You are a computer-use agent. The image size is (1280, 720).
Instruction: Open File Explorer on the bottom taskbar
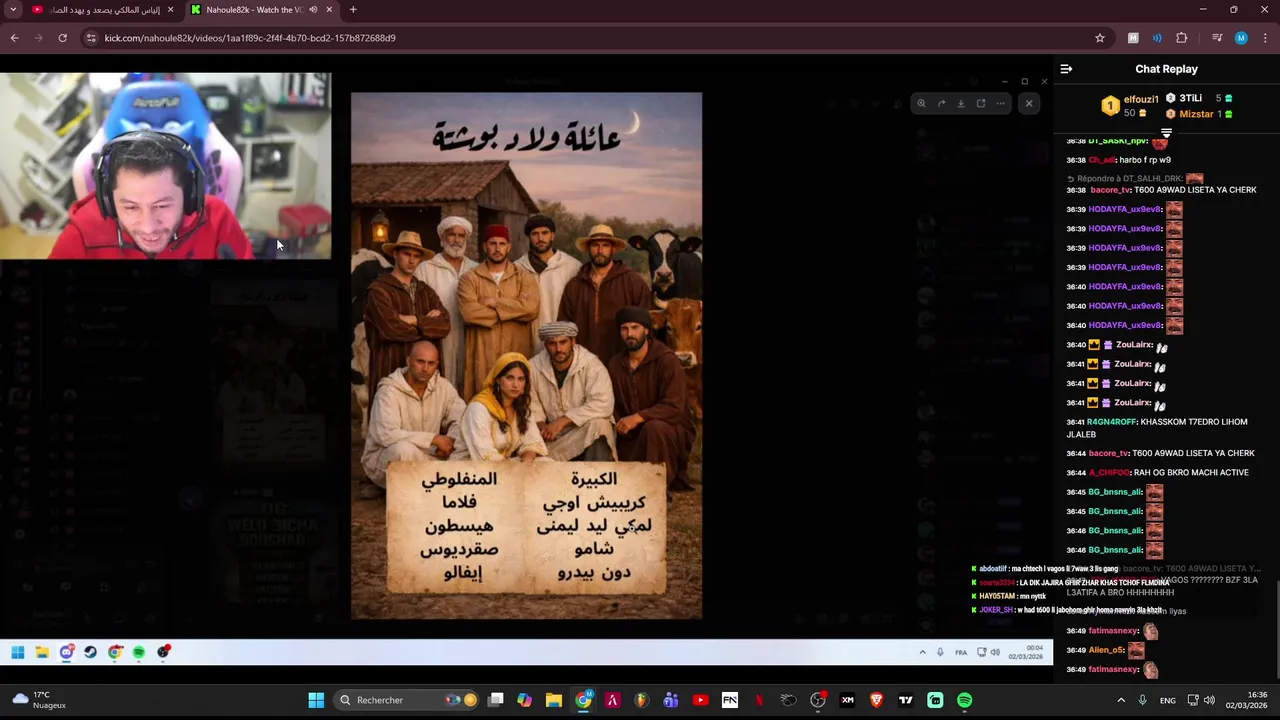554,700
